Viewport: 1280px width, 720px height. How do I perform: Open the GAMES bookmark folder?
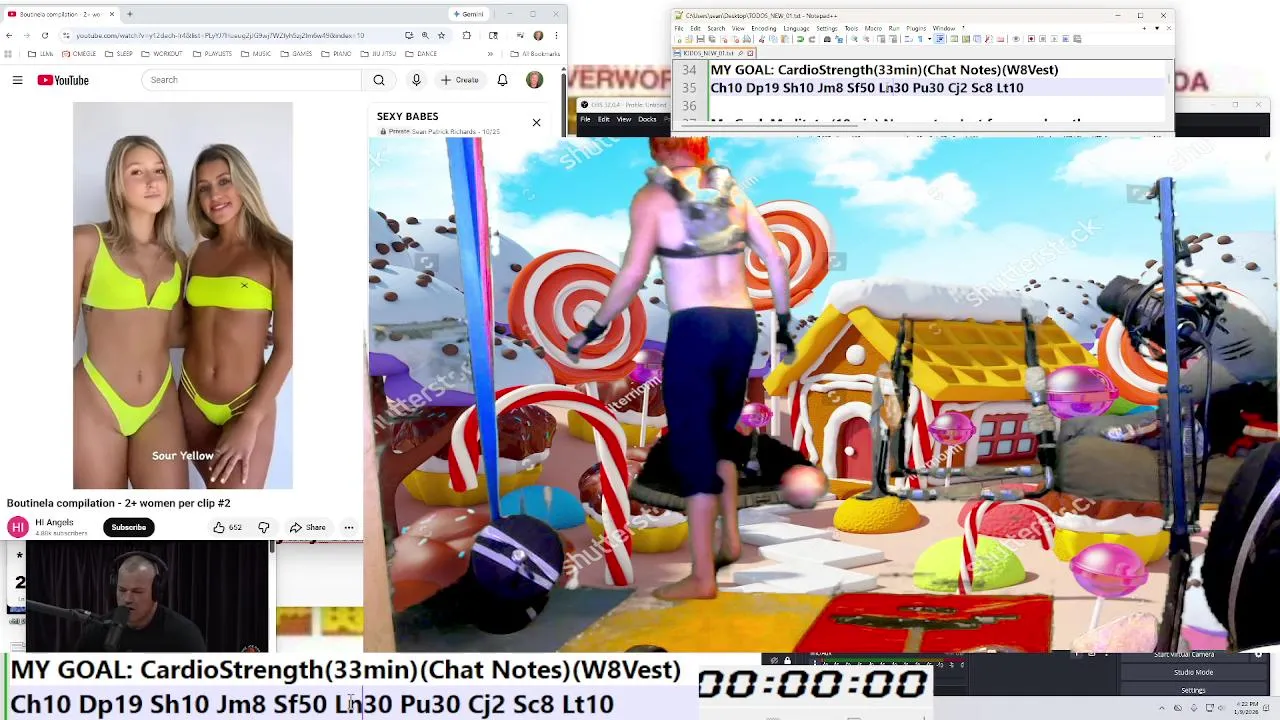(x=297, y=54)
